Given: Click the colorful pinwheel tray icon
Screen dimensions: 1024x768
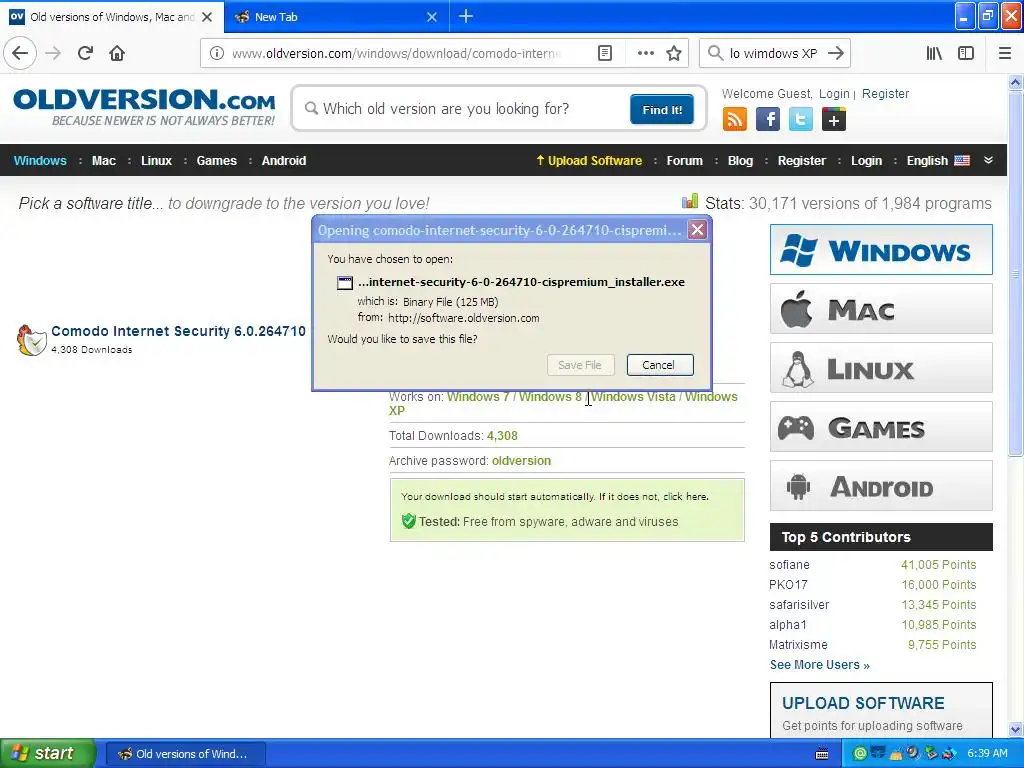Looking at the screenshot, I should [949, 754].
